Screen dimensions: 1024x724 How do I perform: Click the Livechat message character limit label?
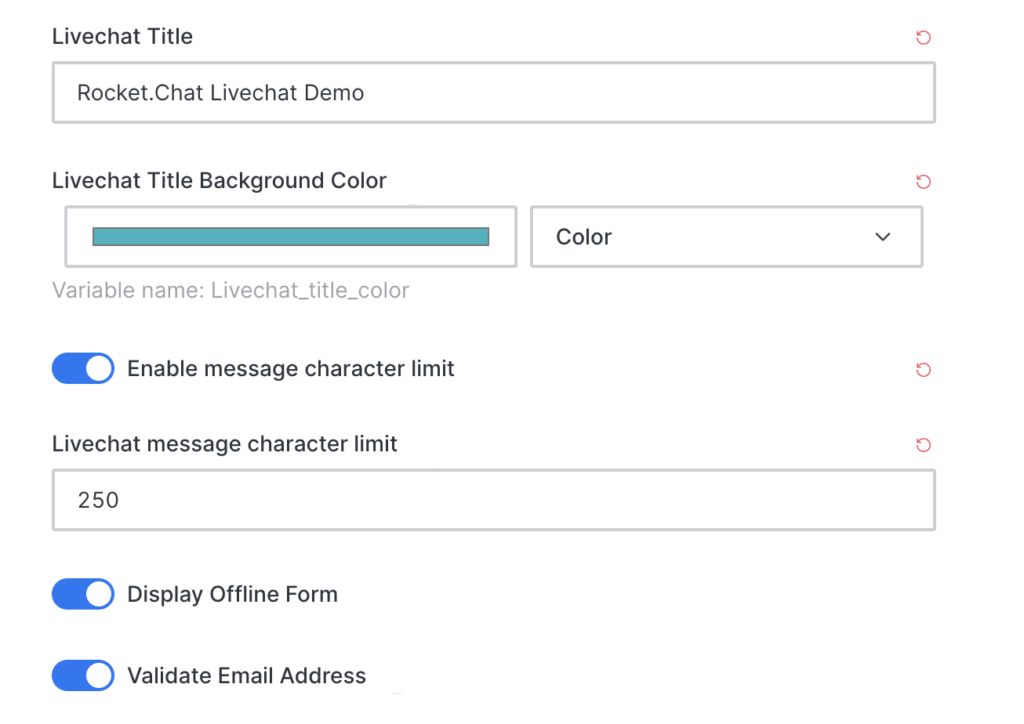point(225,444)
